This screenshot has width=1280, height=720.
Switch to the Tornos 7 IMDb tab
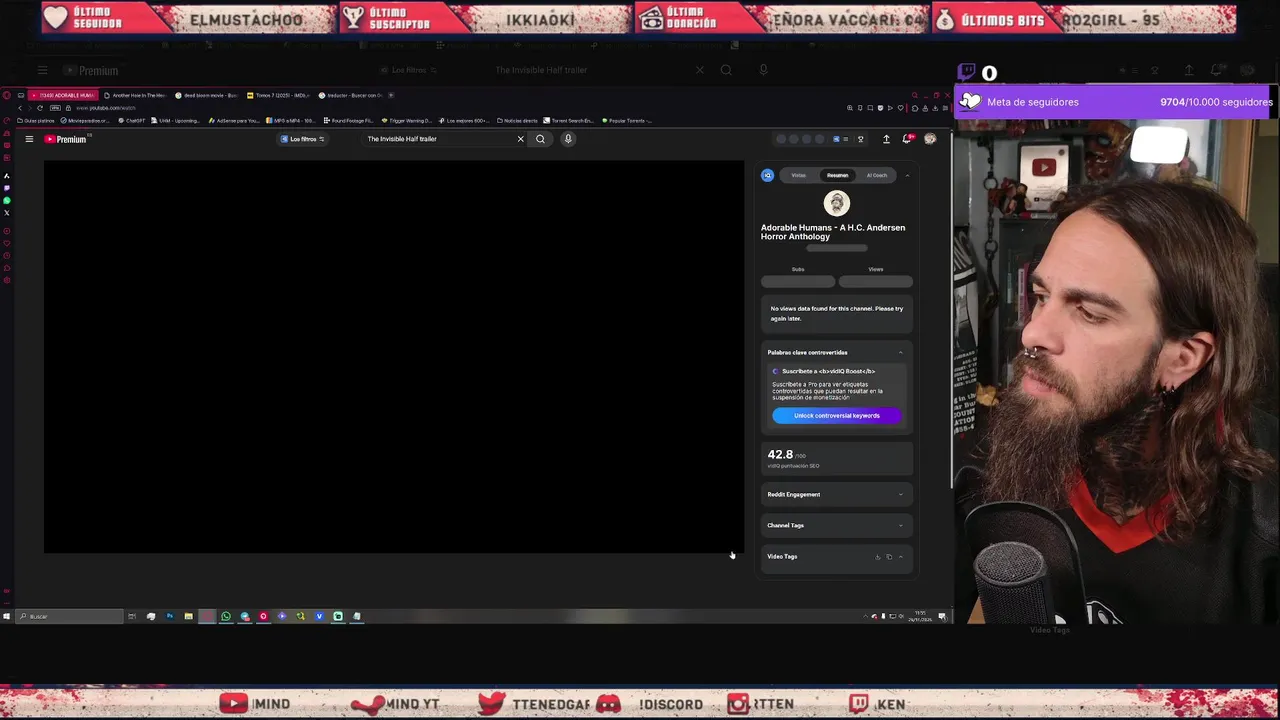point(279,95)
